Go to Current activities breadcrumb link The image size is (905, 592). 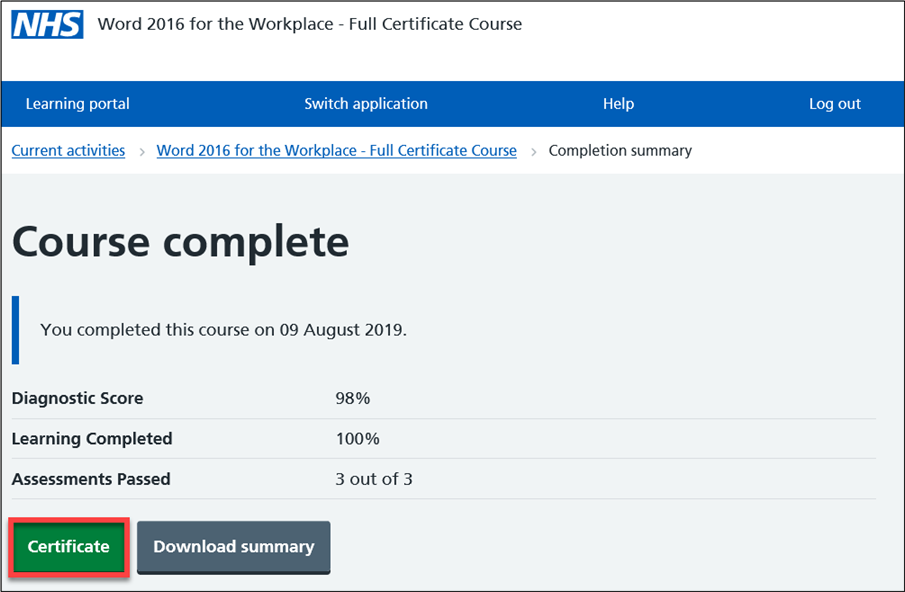coord(68,151)
